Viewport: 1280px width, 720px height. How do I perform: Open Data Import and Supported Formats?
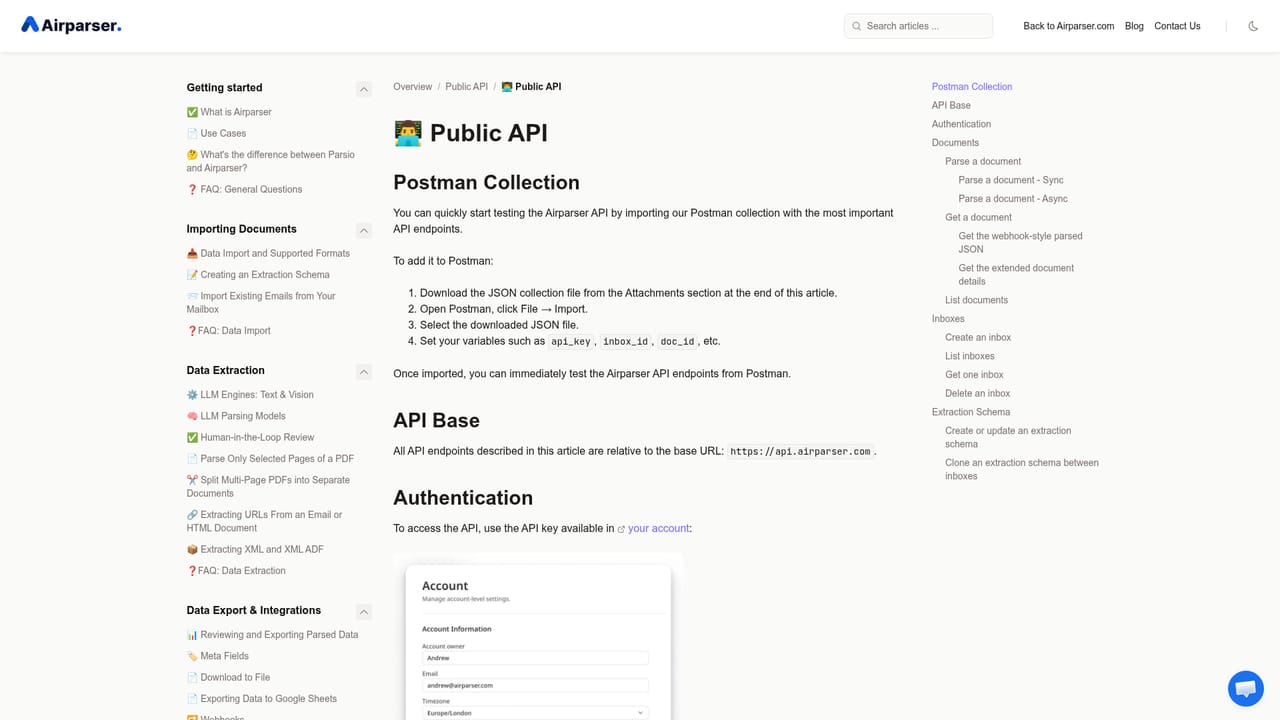coord(268,253)
